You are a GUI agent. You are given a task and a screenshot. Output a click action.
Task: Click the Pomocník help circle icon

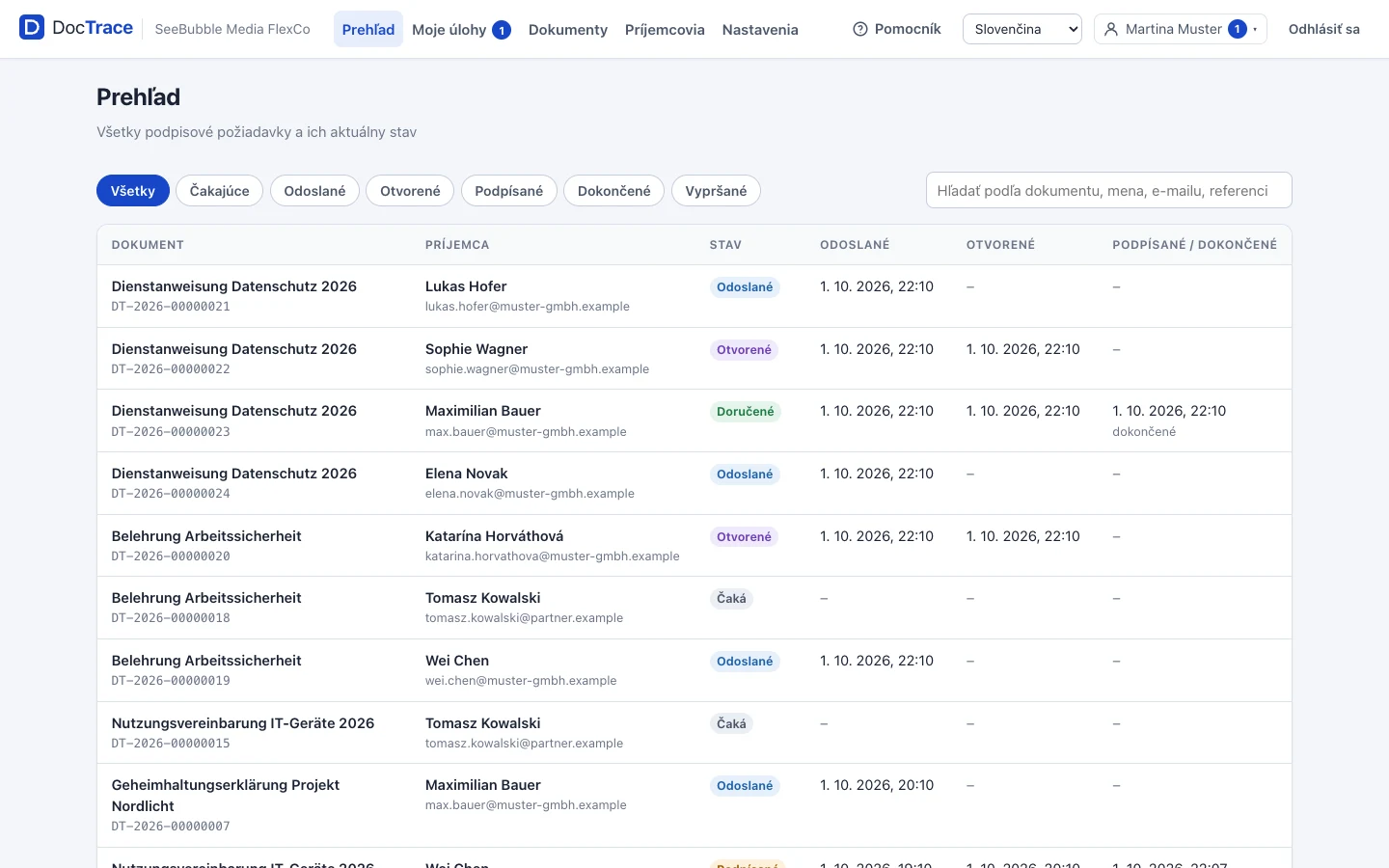860,29
